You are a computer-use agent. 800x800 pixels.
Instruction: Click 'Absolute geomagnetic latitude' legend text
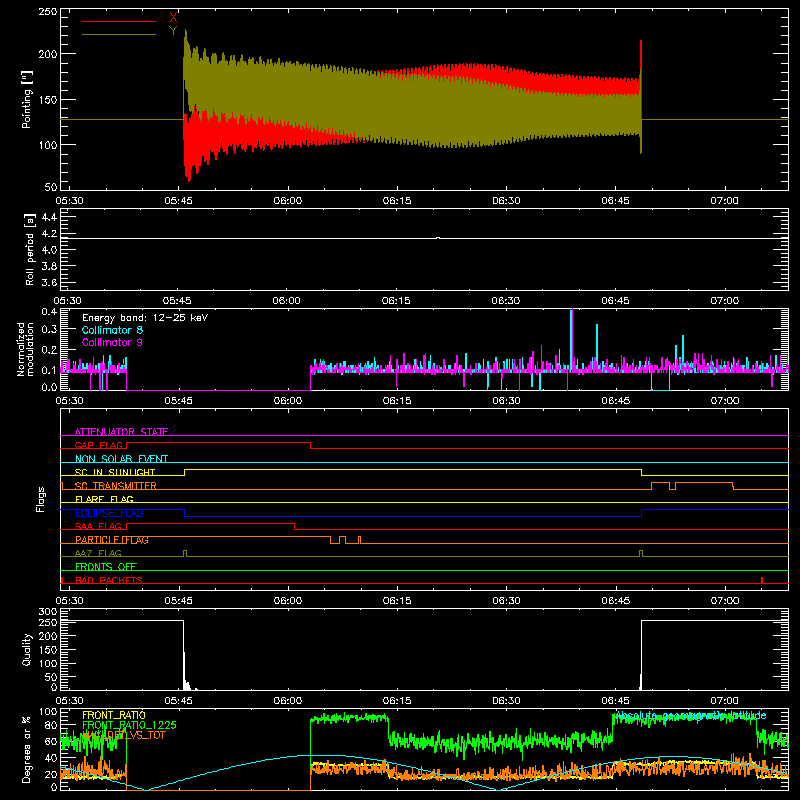coord(691,716)
